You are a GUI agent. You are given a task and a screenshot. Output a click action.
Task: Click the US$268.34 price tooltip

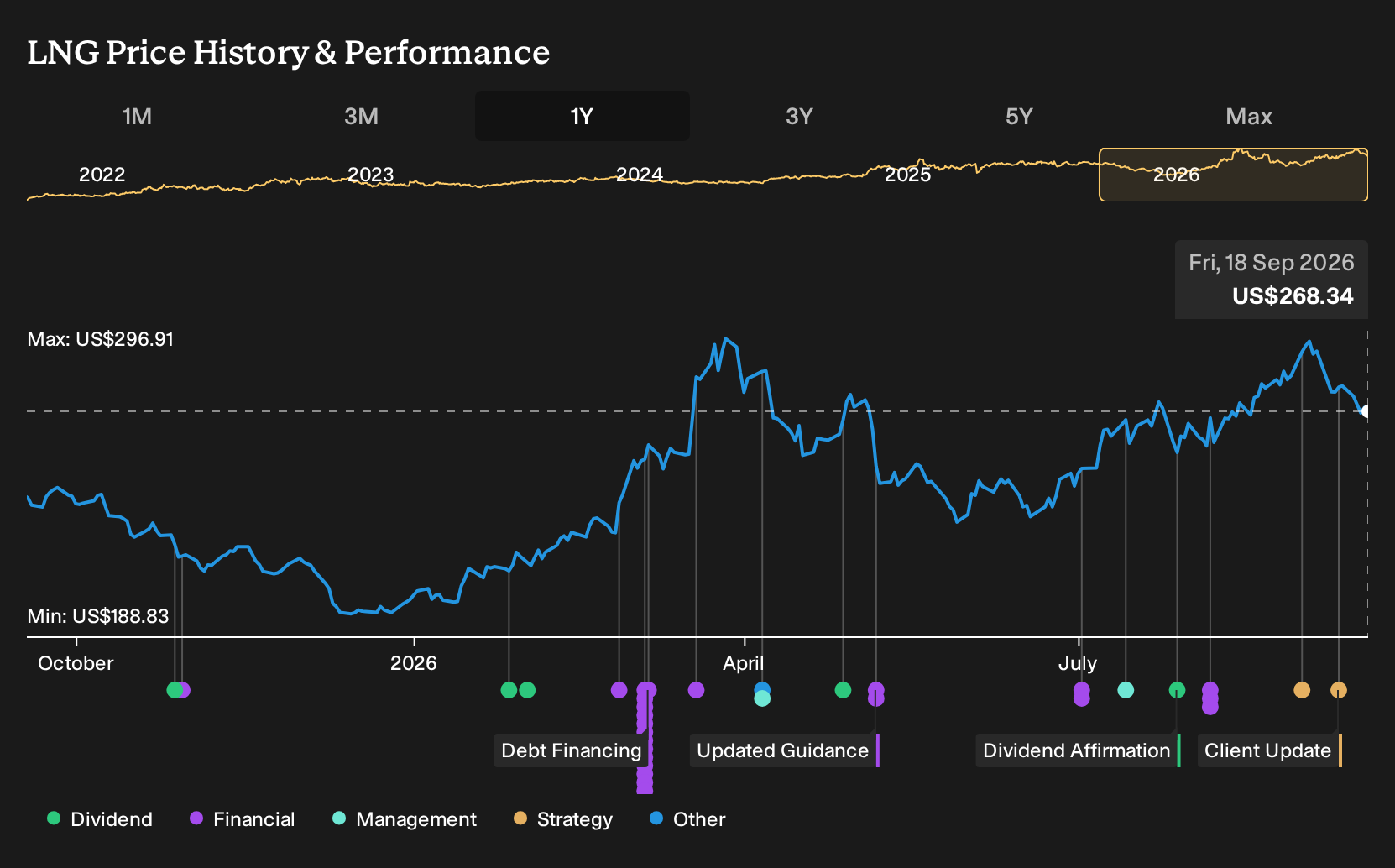[x=1272, y=280]
